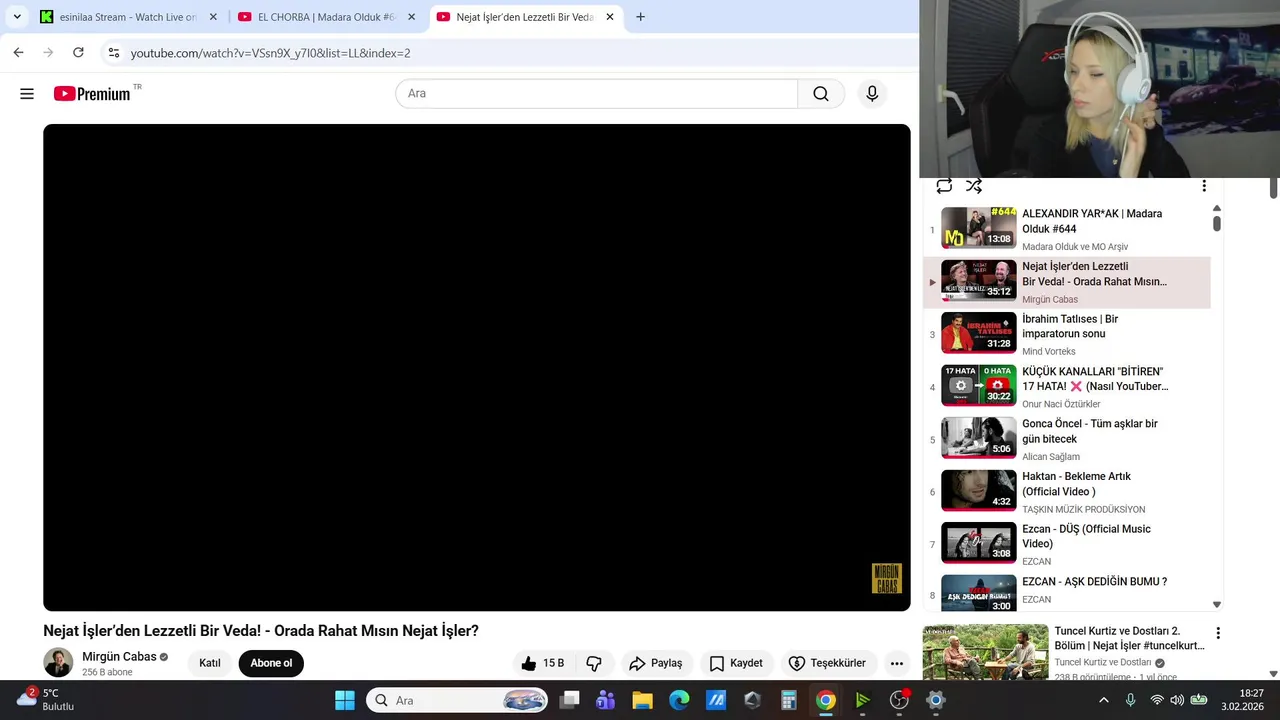Start voice search with microphone icon
1280x720 pixels.
[872, 94]
